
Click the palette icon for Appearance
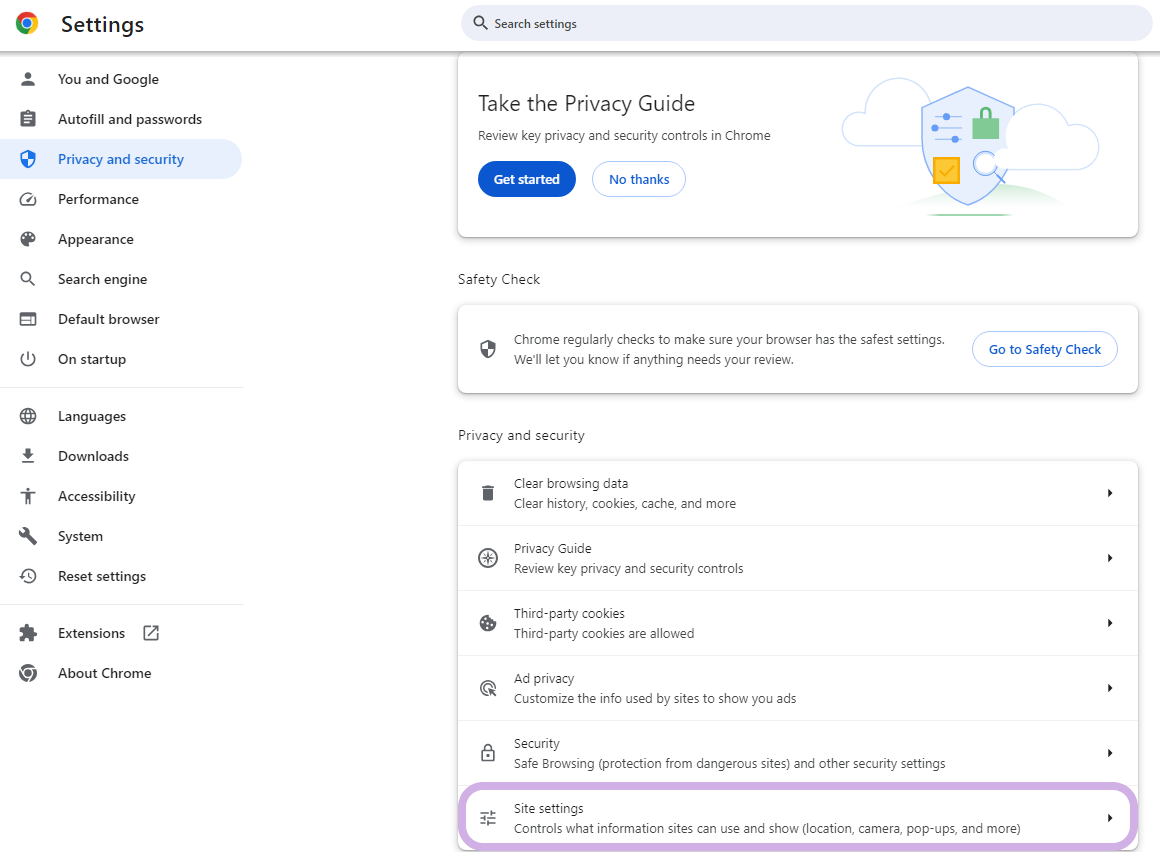pos(28,239)
